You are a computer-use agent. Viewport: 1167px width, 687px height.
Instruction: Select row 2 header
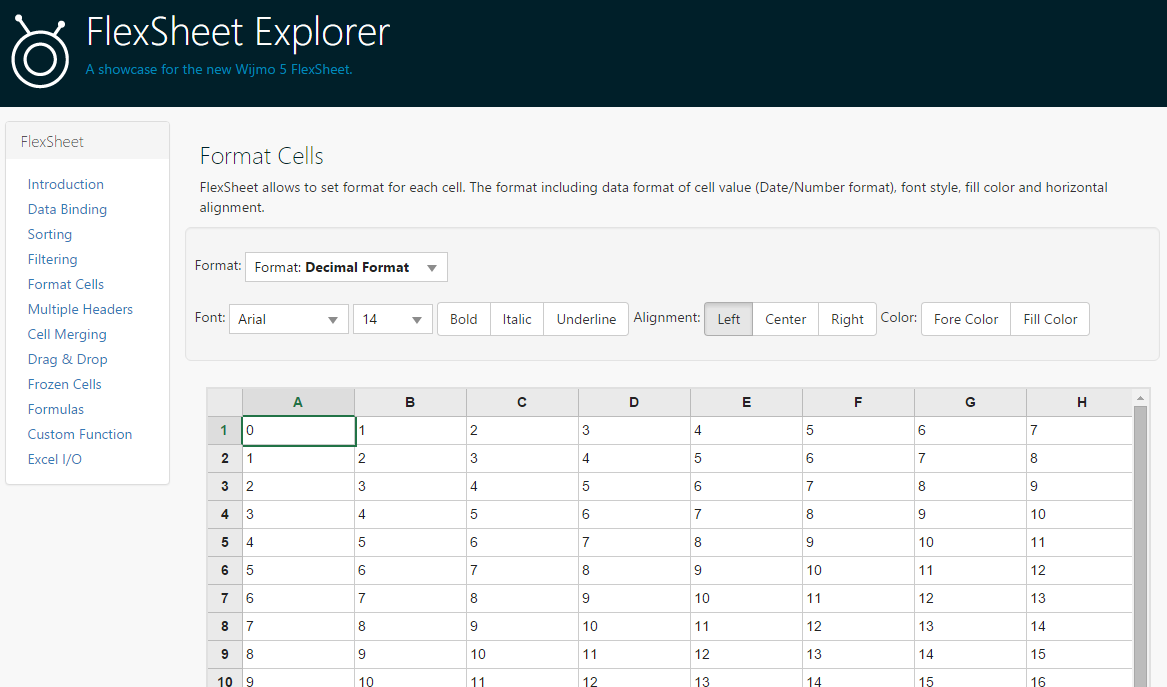tap(225, 458)
